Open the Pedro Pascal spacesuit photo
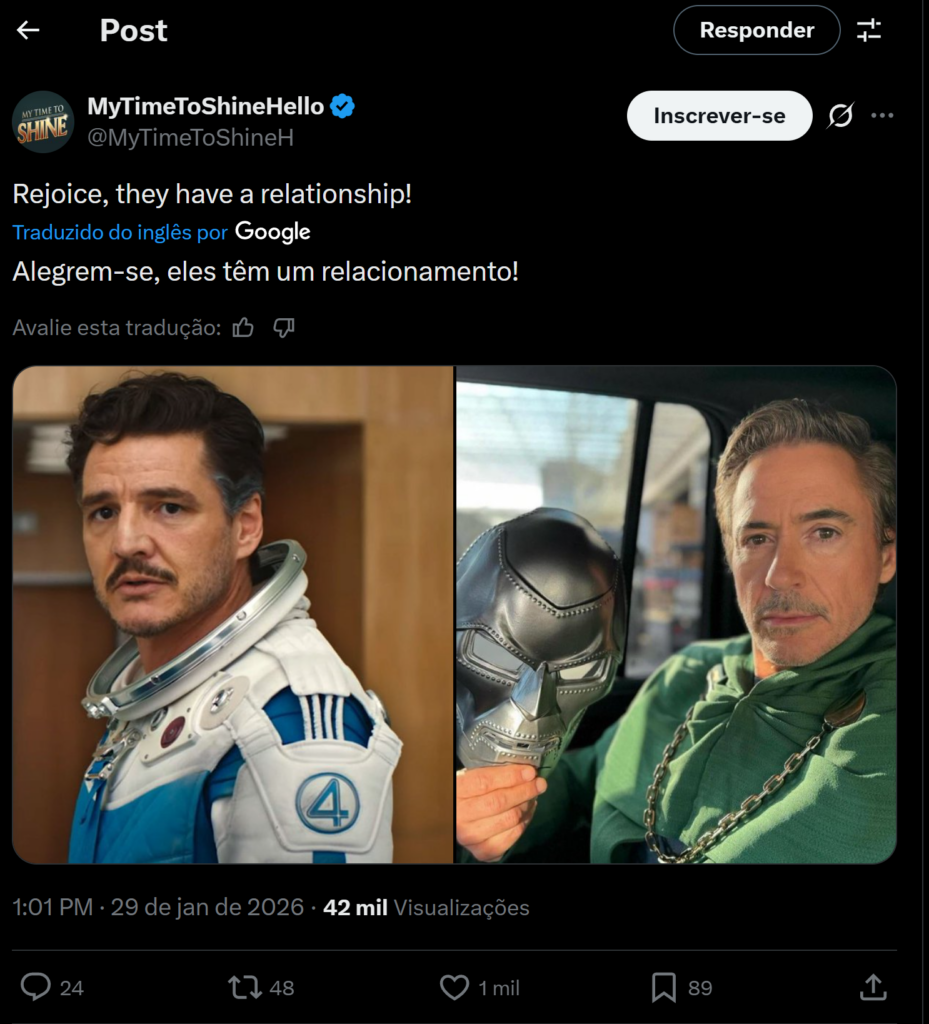929x1024 pixels. coord(230,620)
